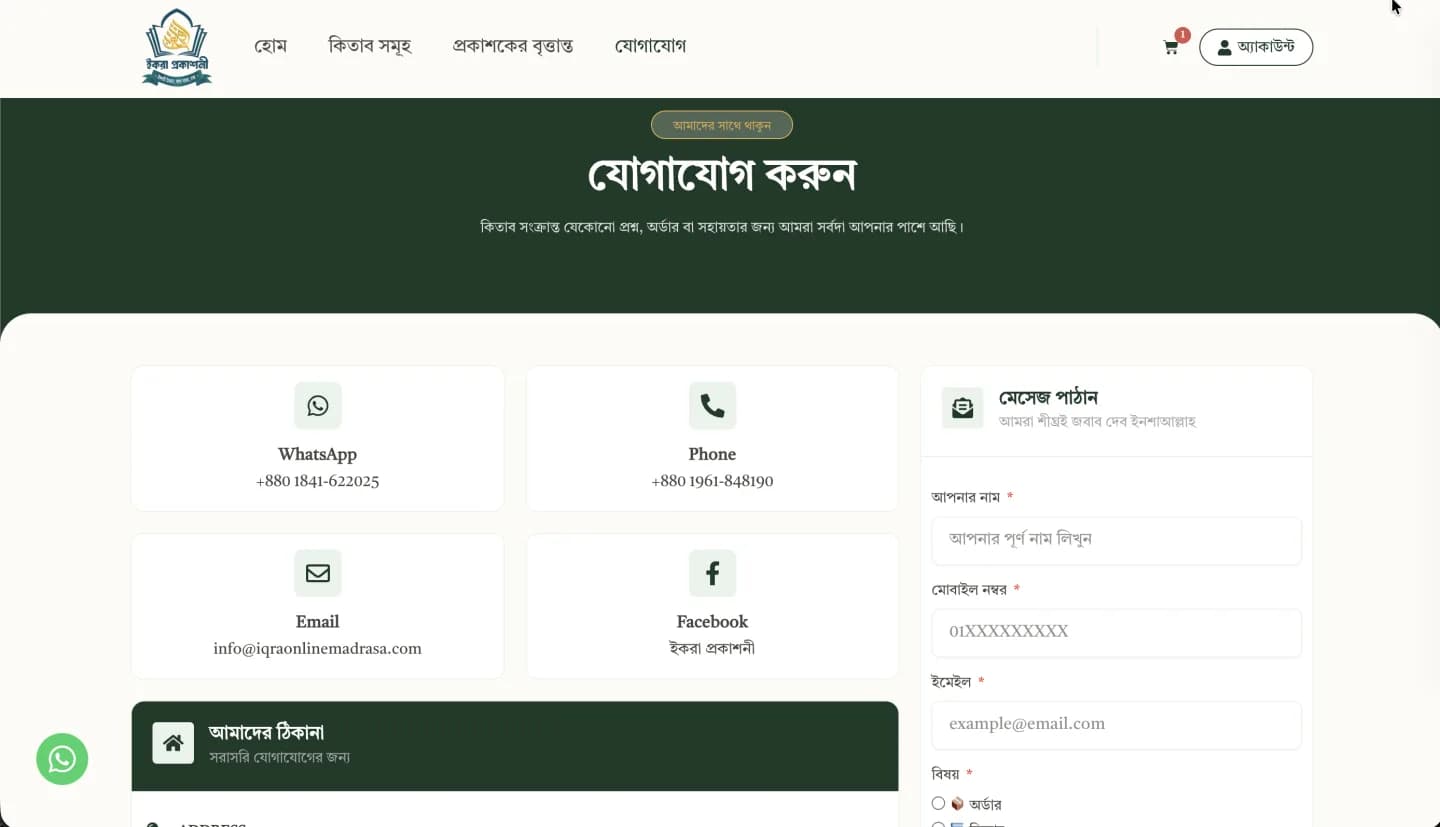This screenshot has width=1440, height=827.
Task: Focus the আপনার নাম input field
Action: (1116, 540)
